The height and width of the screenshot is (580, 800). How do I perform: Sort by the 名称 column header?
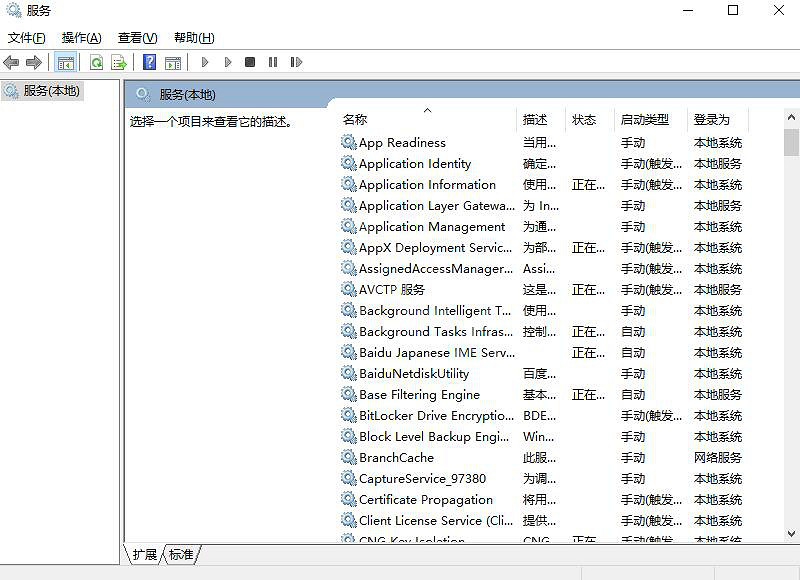click(x=355, y=119)
